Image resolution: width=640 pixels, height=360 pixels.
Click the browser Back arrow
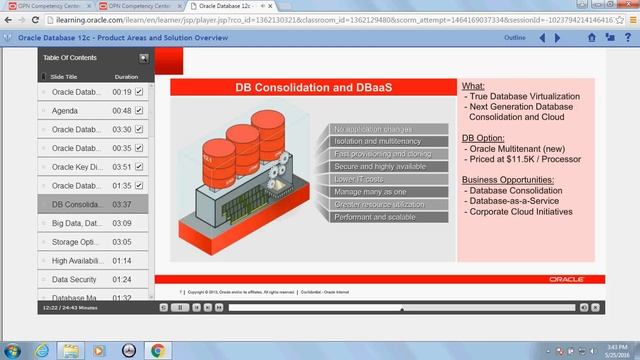[x=8, y=20]
